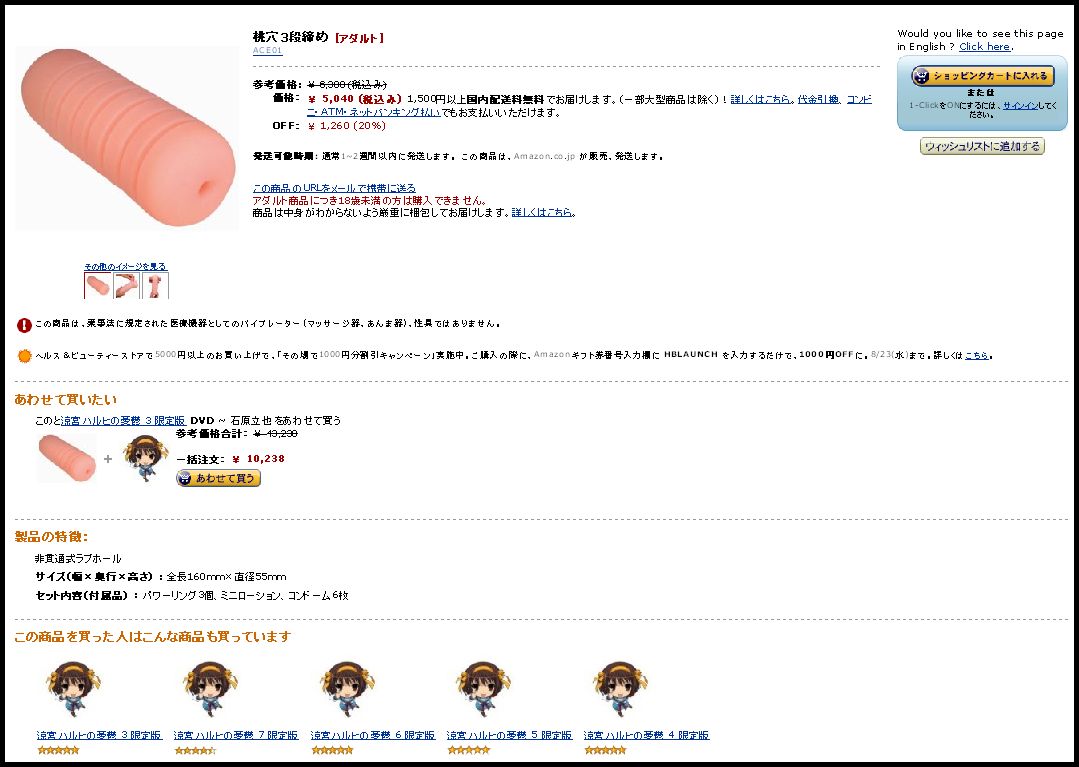Open 'Click here' English page link
This screenshot has width=1079, height=767.
click(984, 47)
